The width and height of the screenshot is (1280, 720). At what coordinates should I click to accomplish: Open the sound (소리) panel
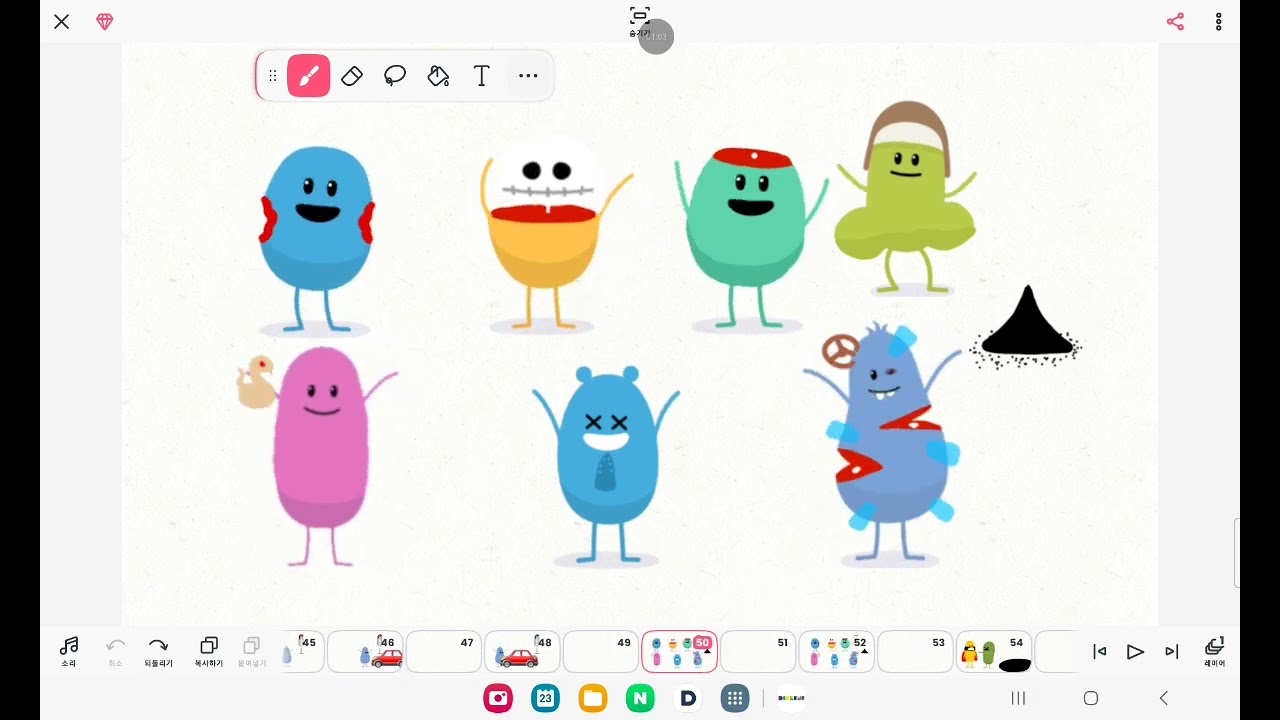[68, 651]
